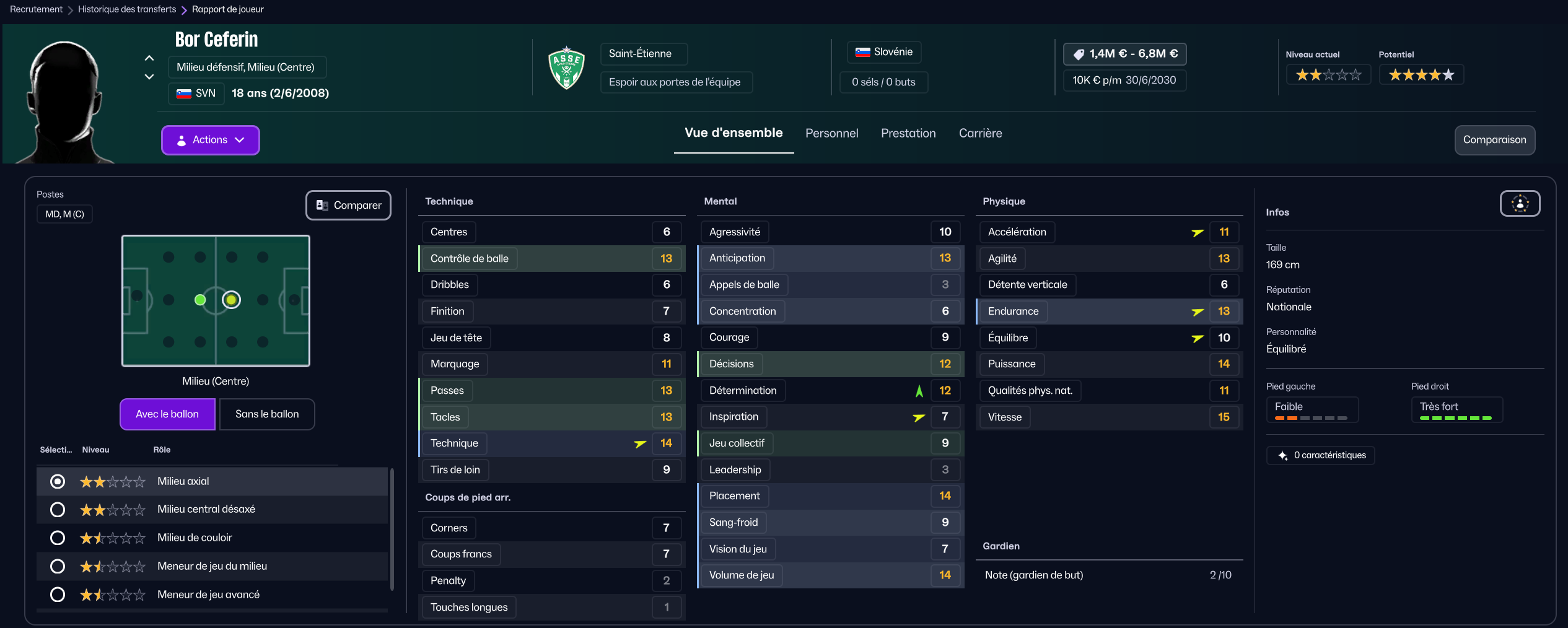This screenshot has height=628, width=1568.
Task: Click the player attribute view icon in Infos
Action: pyautogui.click(x=1519, y=204)
